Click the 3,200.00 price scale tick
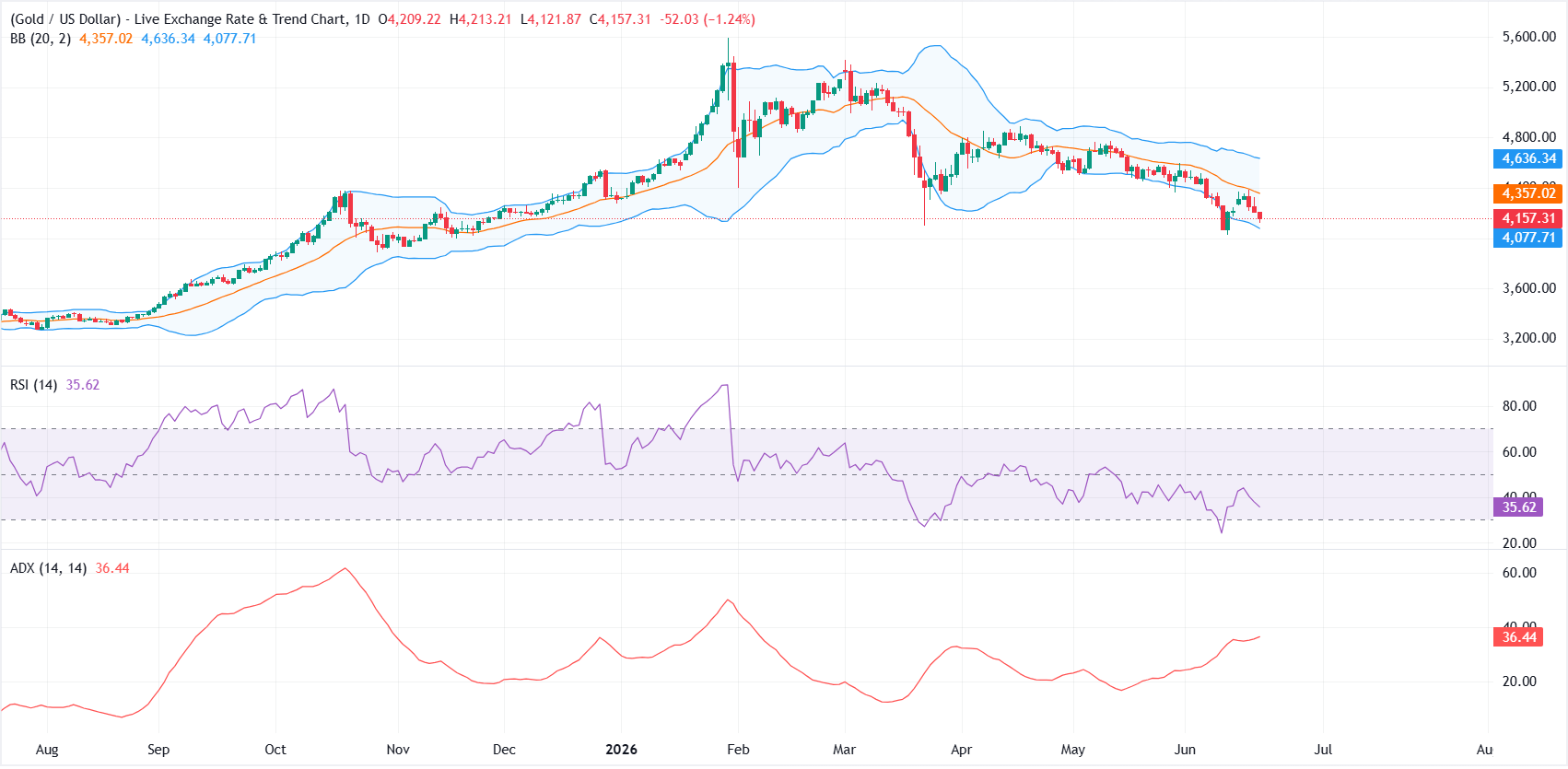 click(x=1529, y=338)
